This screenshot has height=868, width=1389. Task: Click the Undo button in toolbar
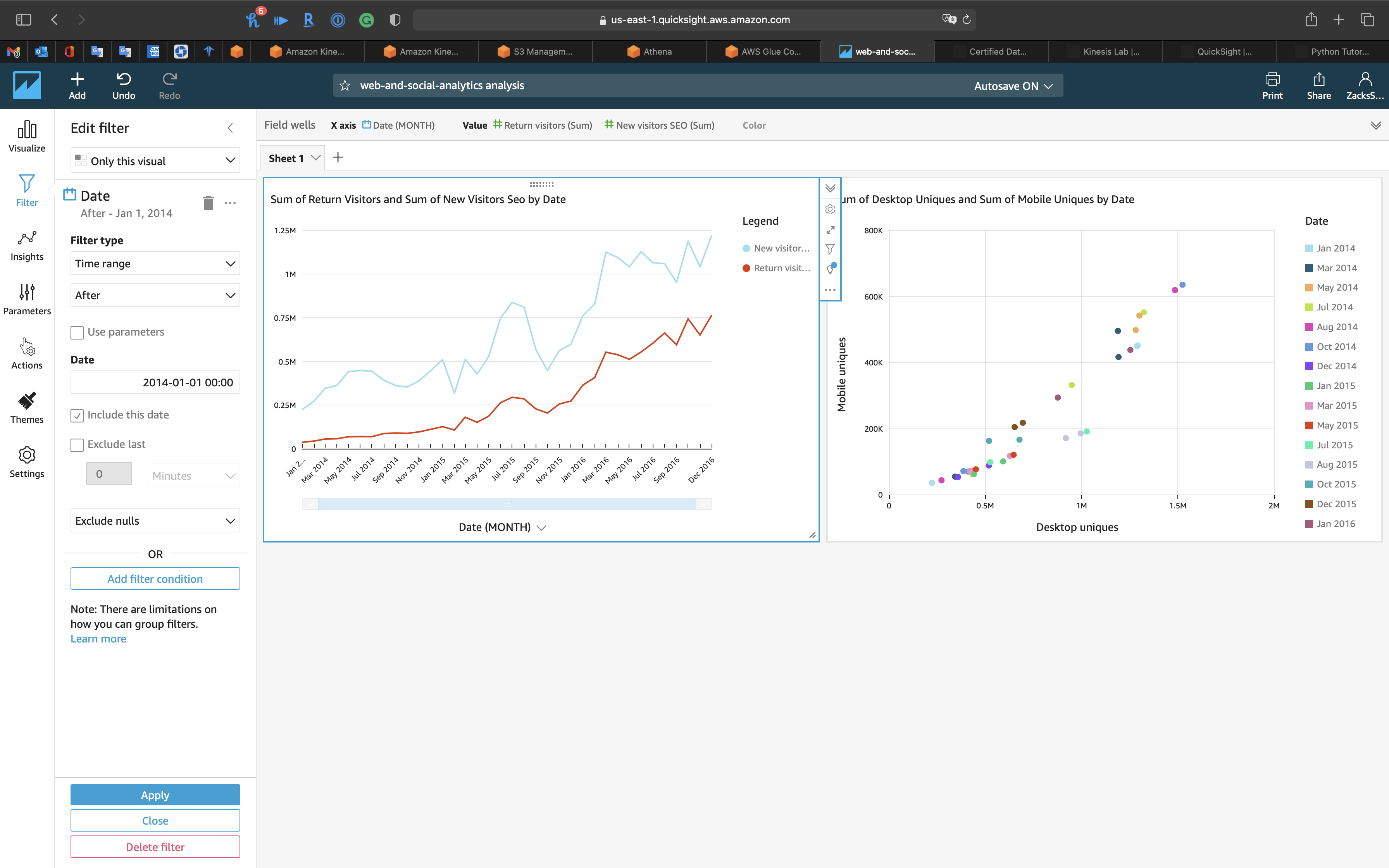pyautogui.click(x=123, y=86)
